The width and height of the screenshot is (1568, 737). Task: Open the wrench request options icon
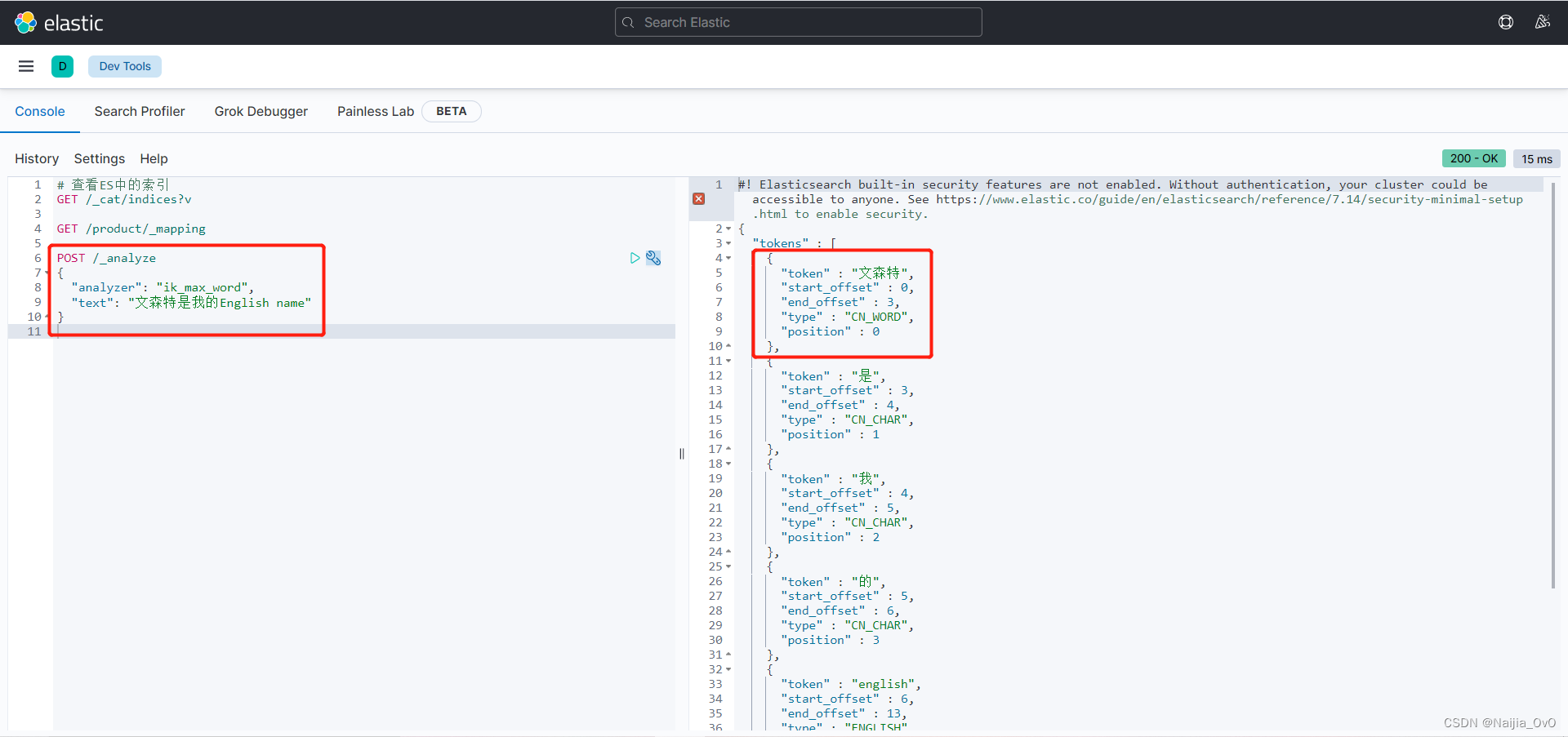(653, 258)
